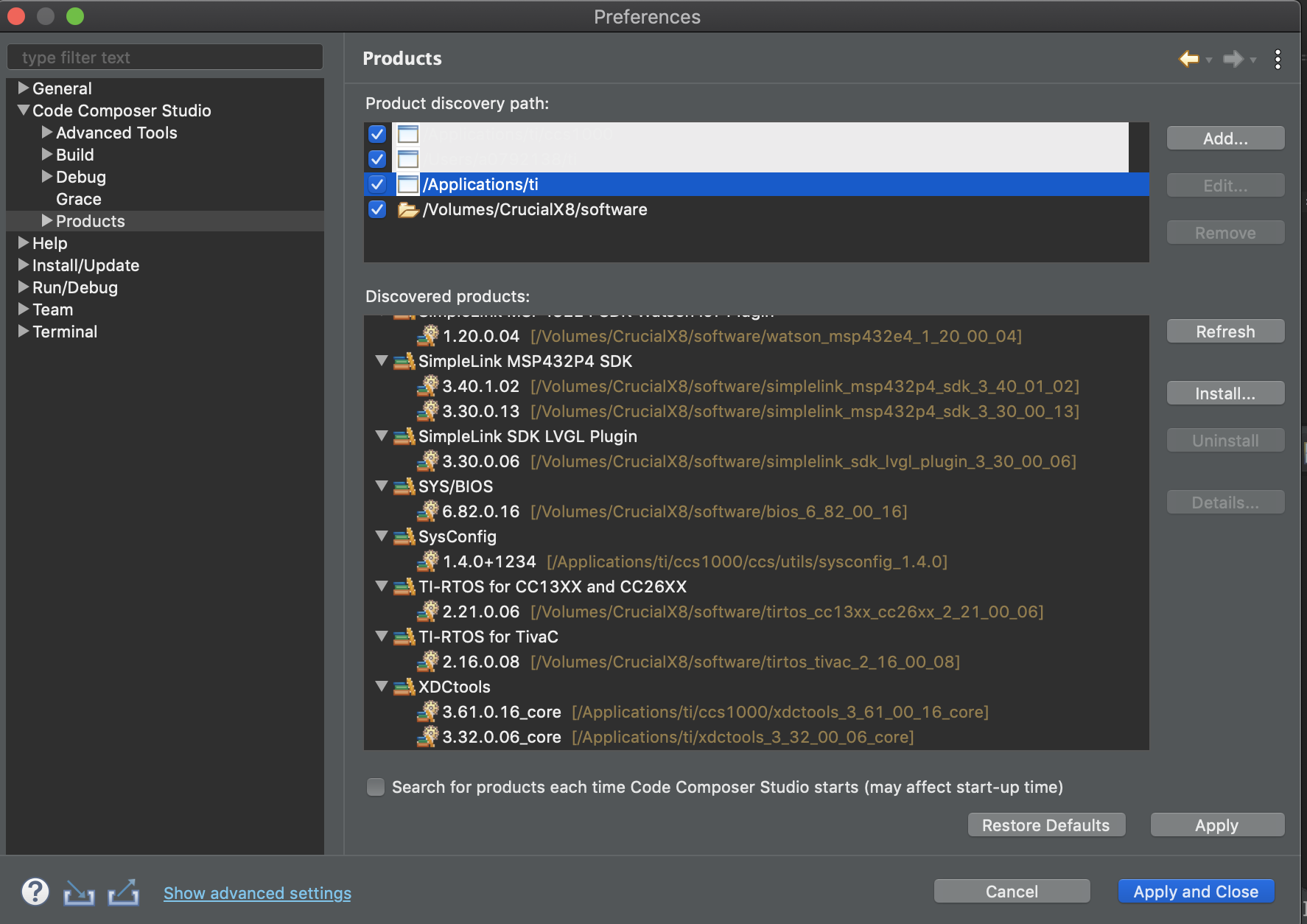Select the Products preferences page
1307x924 pixels.
point(91,221)
